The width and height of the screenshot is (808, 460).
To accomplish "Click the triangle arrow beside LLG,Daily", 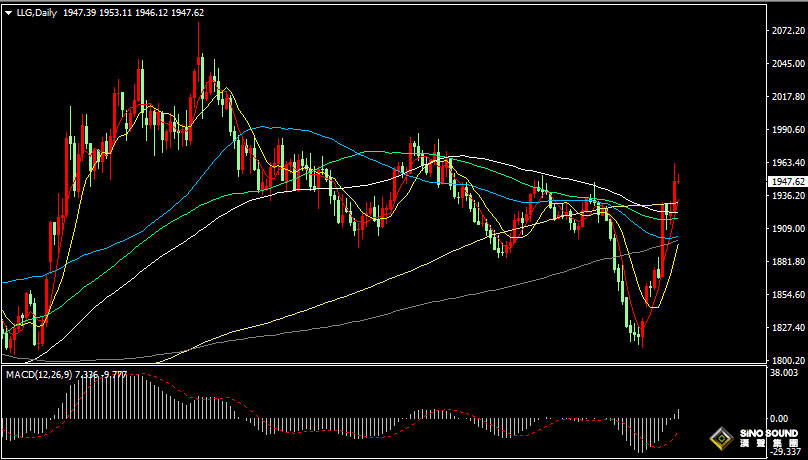I will [x=8, y=13].
